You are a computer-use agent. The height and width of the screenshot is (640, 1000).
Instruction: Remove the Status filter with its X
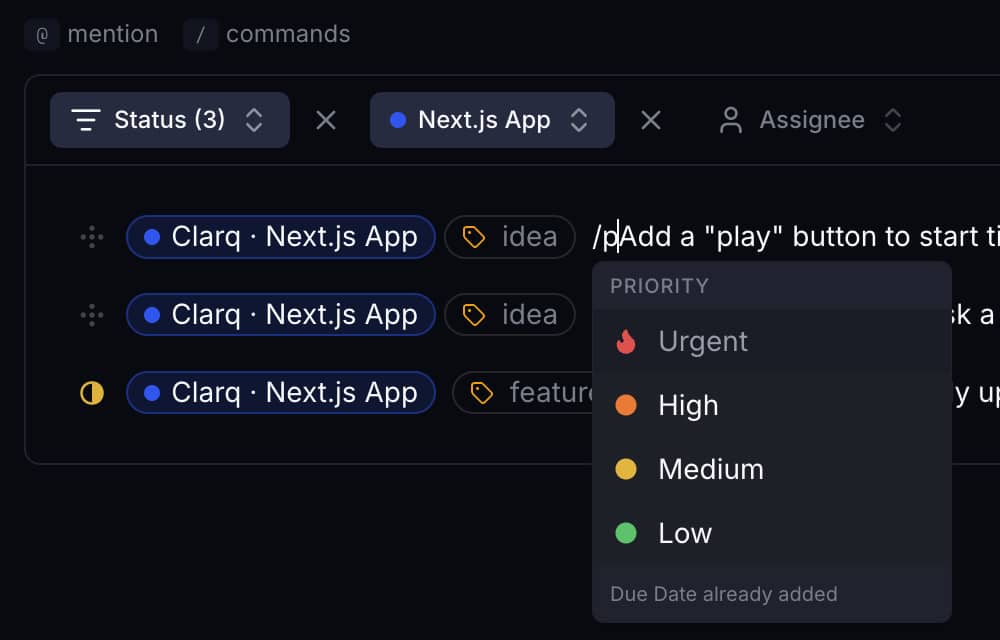(325, 119)
